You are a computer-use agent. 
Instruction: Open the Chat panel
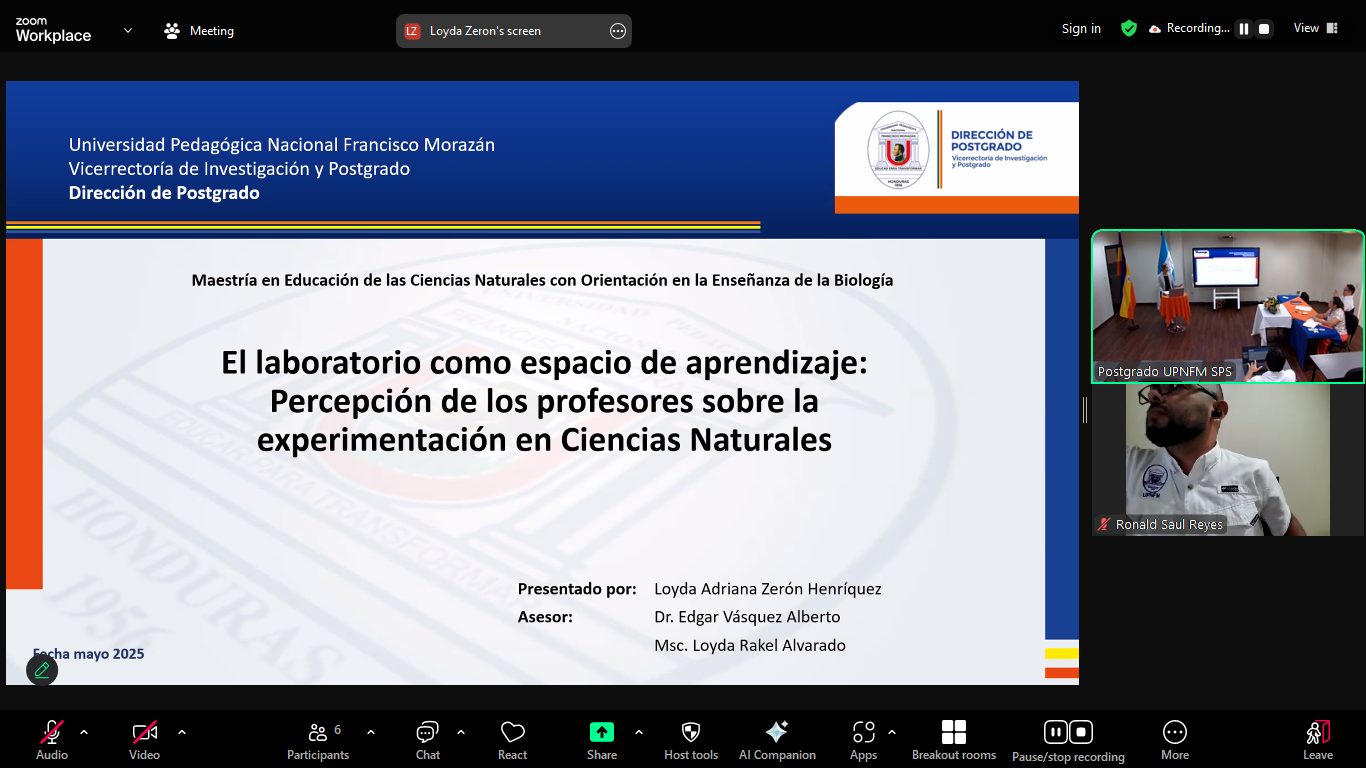(x=428, y=740)
